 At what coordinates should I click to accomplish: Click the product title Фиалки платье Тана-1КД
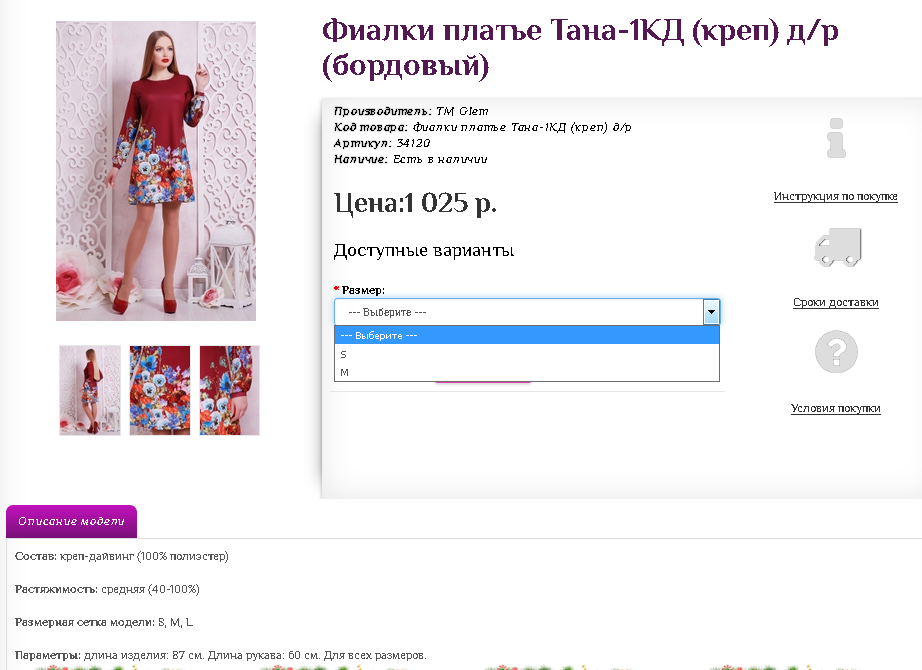pos(580,48)
